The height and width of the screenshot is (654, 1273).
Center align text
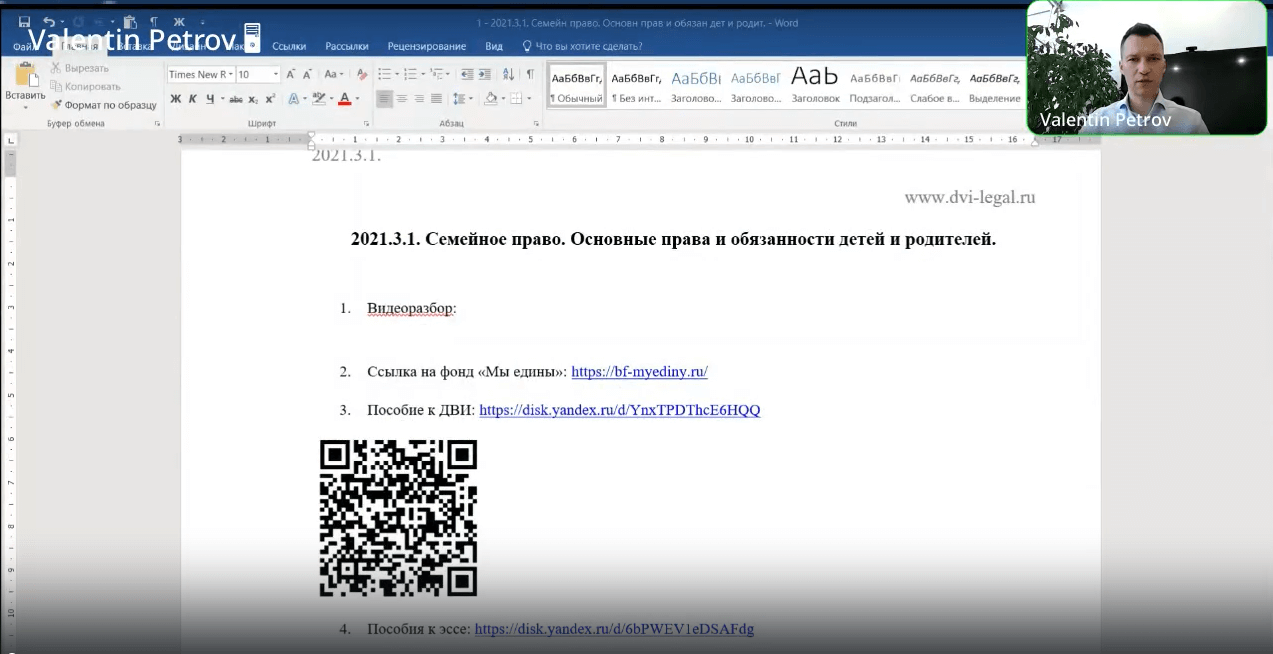tap(402, 98)
